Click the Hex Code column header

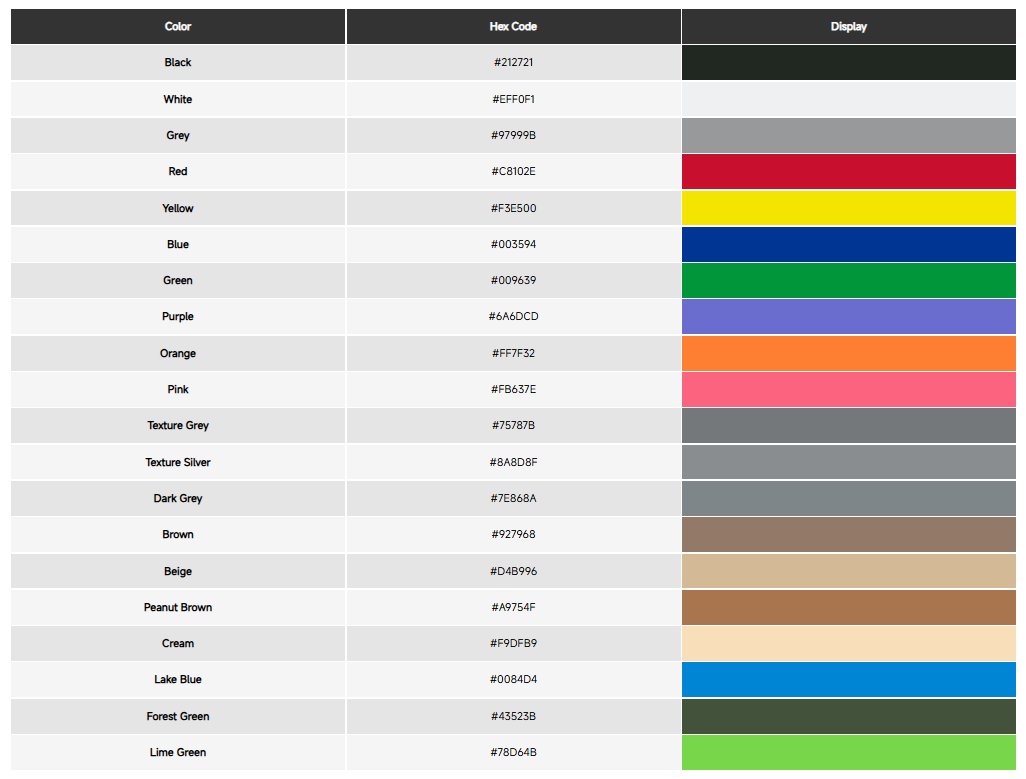point(513,27)
